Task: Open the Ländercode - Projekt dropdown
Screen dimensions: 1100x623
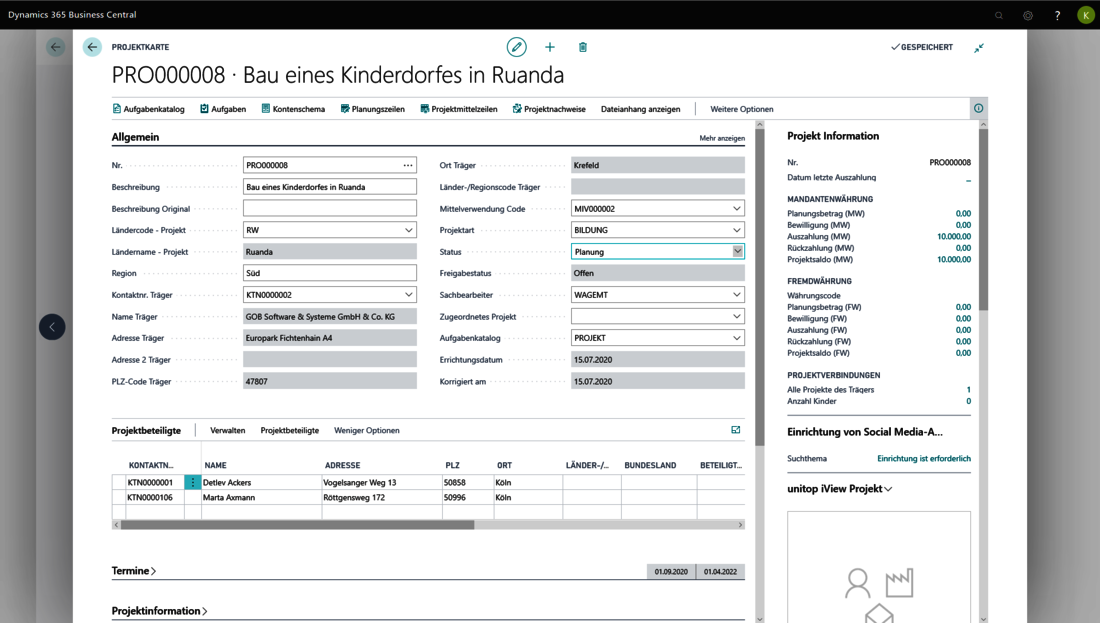Action: pyautogui.click(x=408, y=230)
